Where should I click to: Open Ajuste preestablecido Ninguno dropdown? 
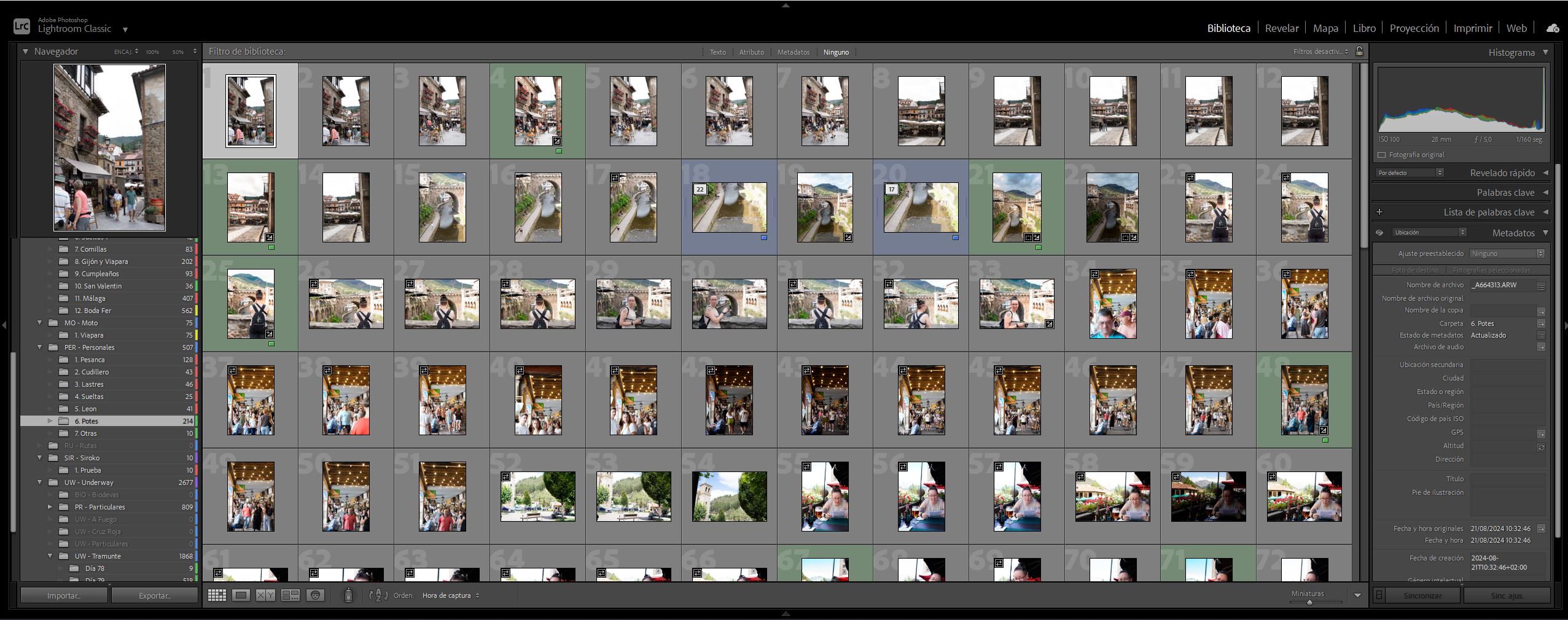pyautogui.click(x=1507, y=254)
